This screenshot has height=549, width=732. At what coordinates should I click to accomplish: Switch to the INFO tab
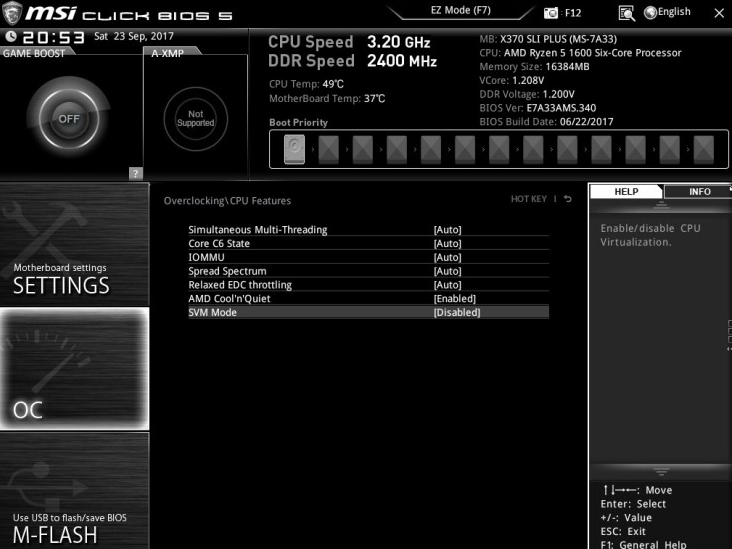698,191
